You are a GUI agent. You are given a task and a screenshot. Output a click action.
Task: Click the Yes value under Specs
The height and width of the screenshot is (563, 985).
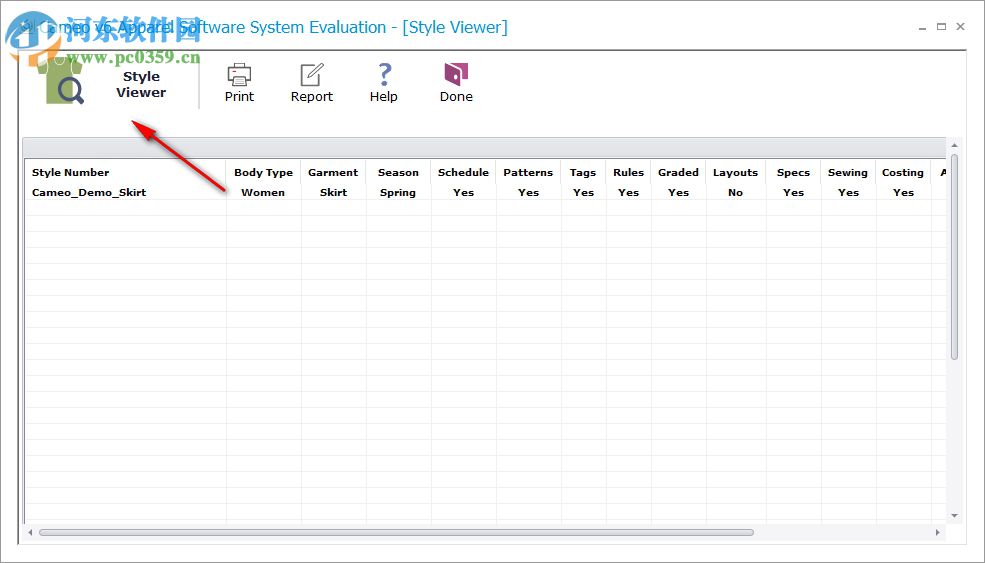click(x=793, y=192)
